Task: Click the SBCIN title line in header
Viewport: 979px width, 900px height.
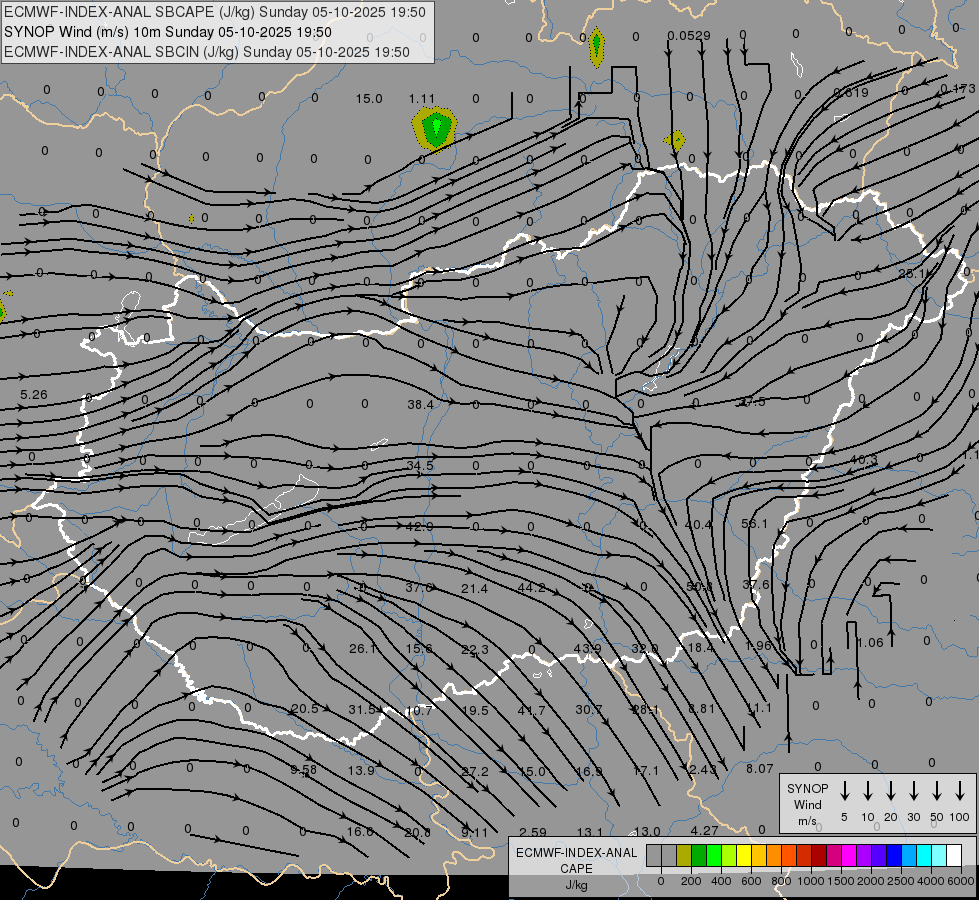Action: tap(207, 52)
